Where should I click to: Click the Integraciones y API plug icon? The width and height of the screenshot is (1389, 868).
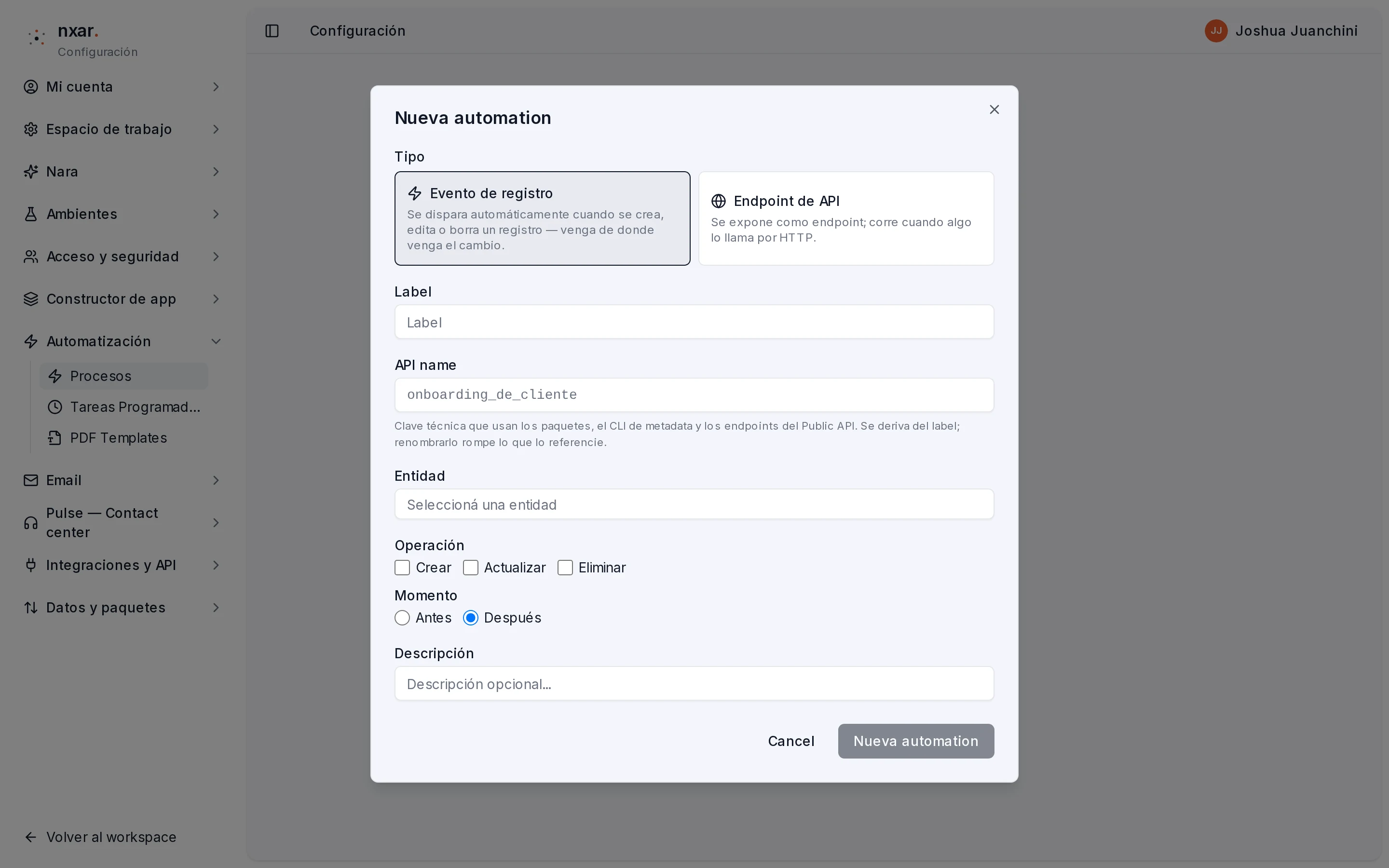[31, 566]
